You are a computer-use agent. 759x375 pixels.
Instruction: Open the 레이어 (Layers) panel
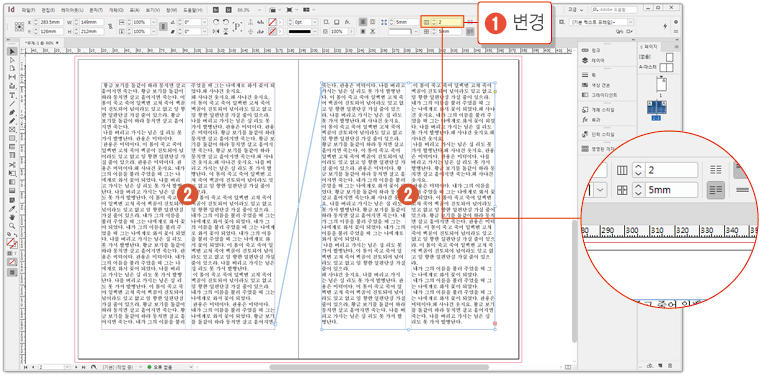pyautogui.click(x=594, y=60)
